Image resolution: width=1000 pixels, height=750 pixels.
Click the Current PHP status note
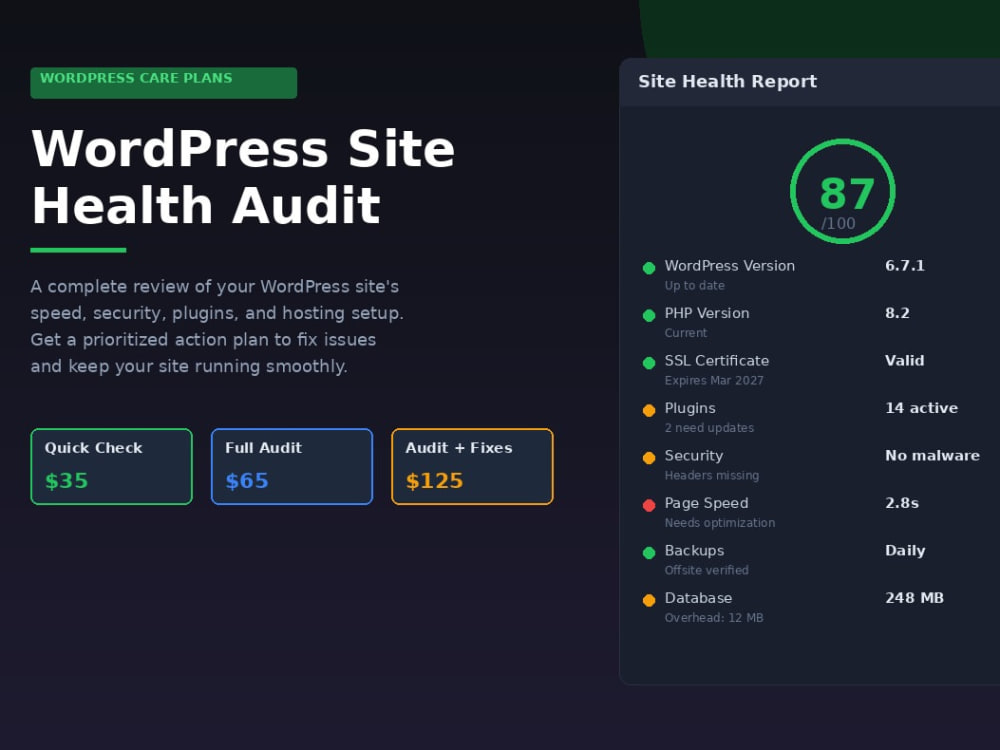click(686, 333)
